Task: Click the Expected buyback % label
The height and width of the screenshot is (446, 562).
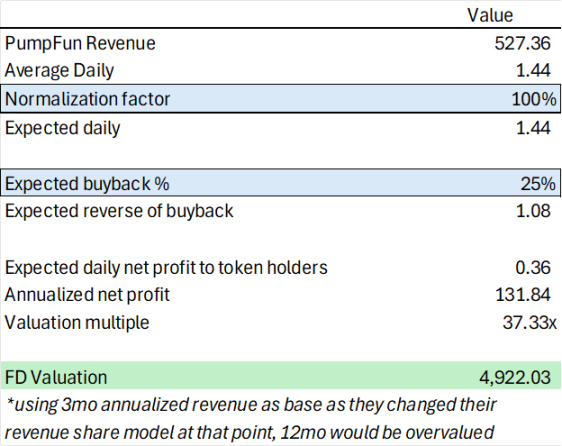Action: coord(87,184)
